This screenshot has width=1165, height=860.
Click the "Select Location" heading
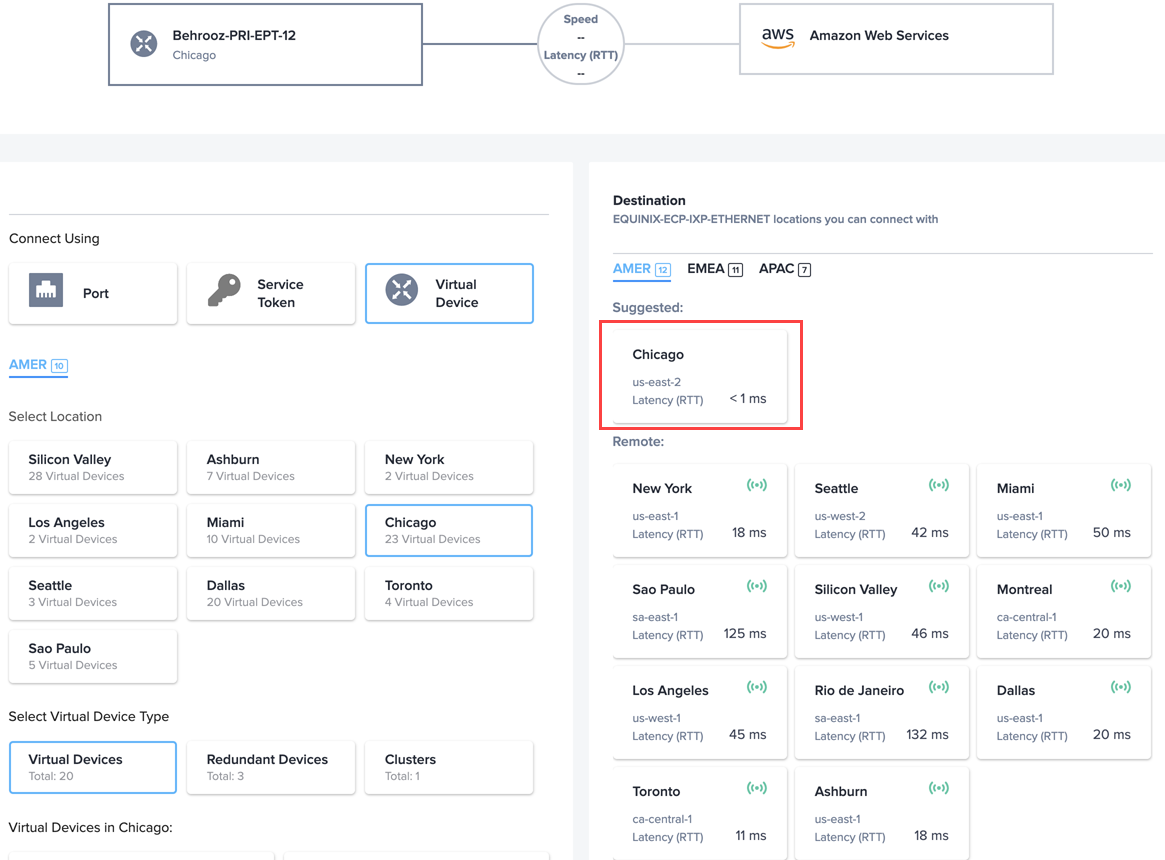(x=55, y=417)
